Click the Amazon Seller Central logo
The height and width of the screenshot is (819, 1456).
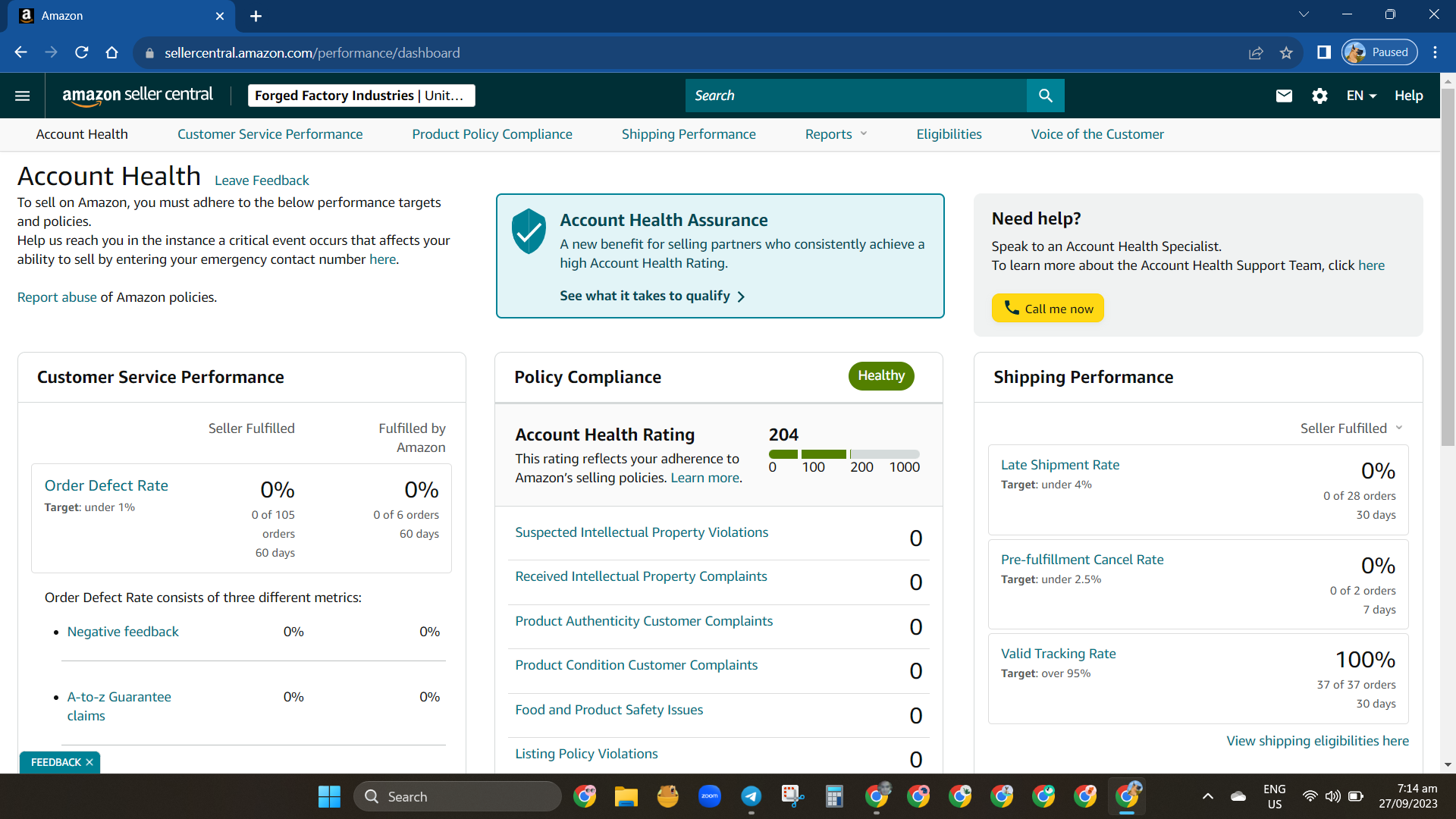pos(138,96)
